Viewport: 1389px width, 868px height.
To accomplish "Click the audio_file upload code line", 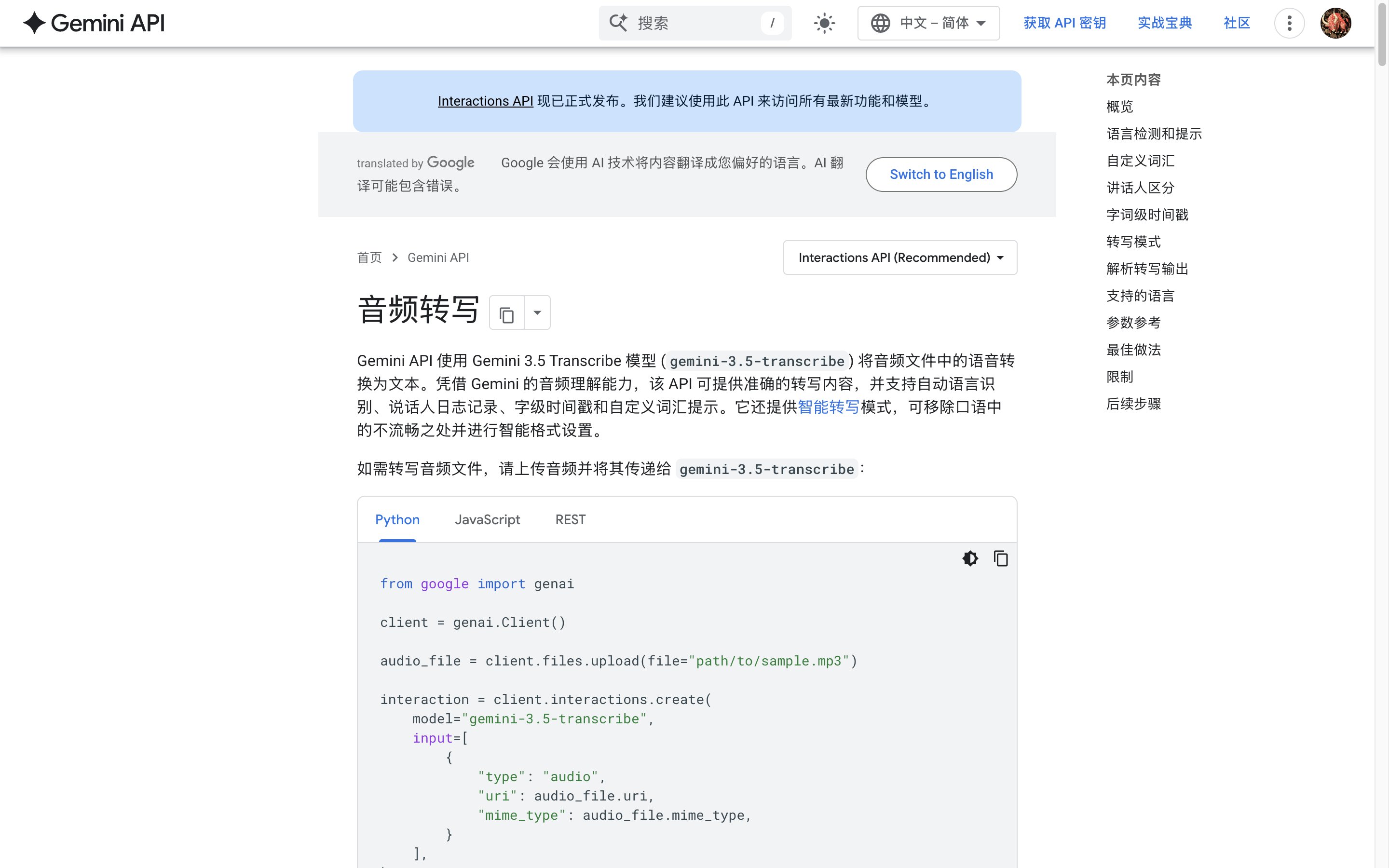I will [x=619, y=661].
